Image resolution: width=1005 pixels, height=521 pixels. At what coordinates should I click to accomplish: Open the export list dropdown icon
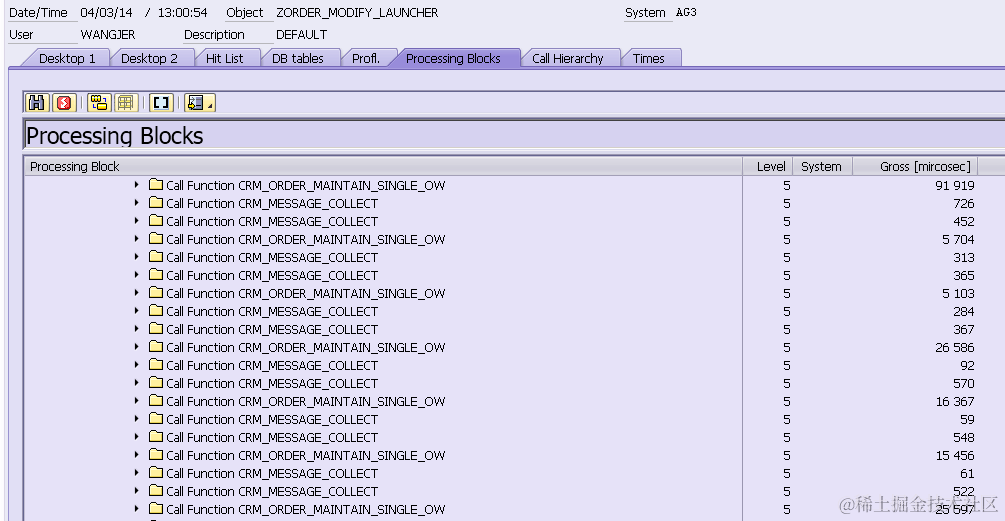point(199,103)
